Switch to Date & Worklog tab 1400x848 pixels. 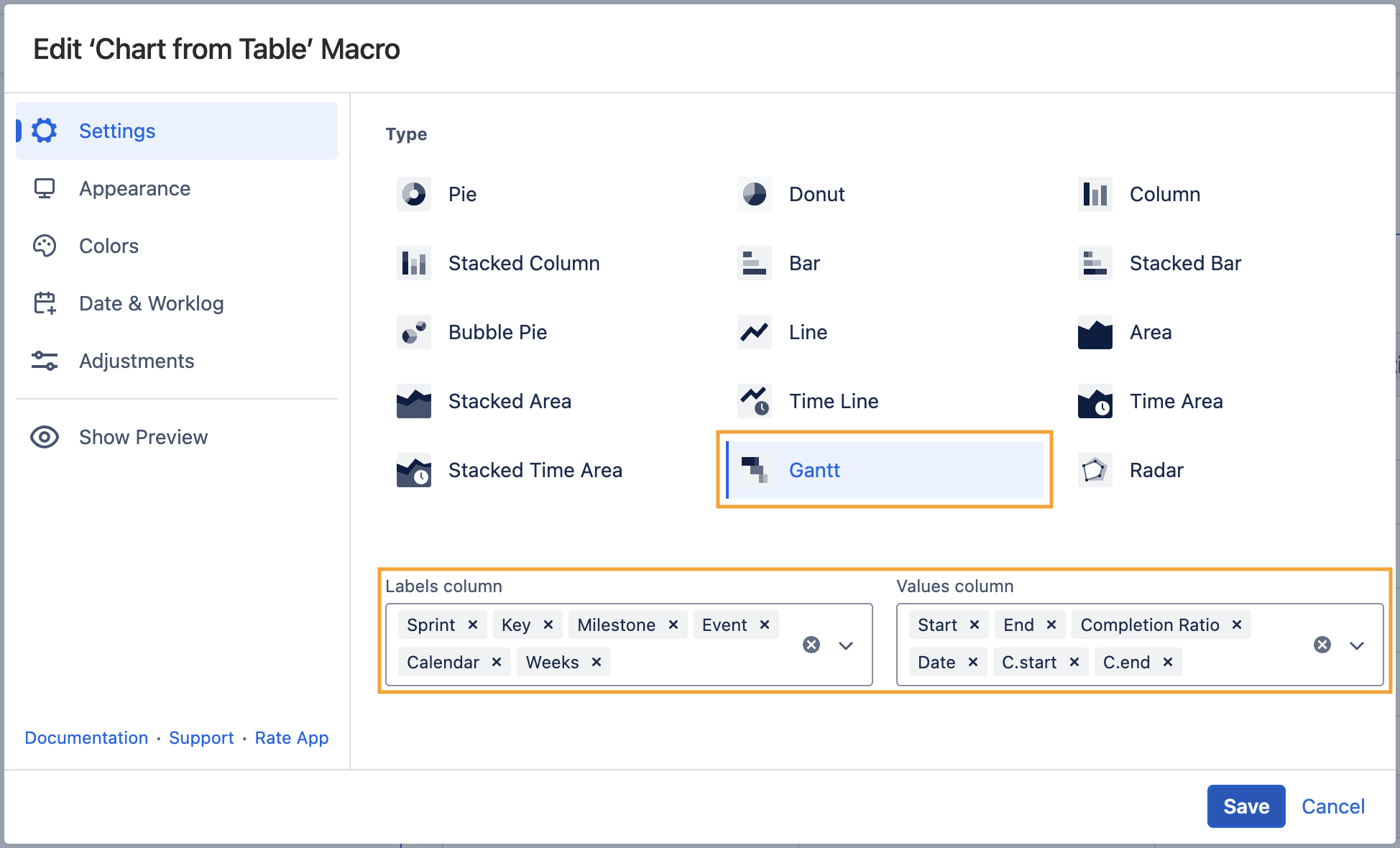(x=151, y=303)
